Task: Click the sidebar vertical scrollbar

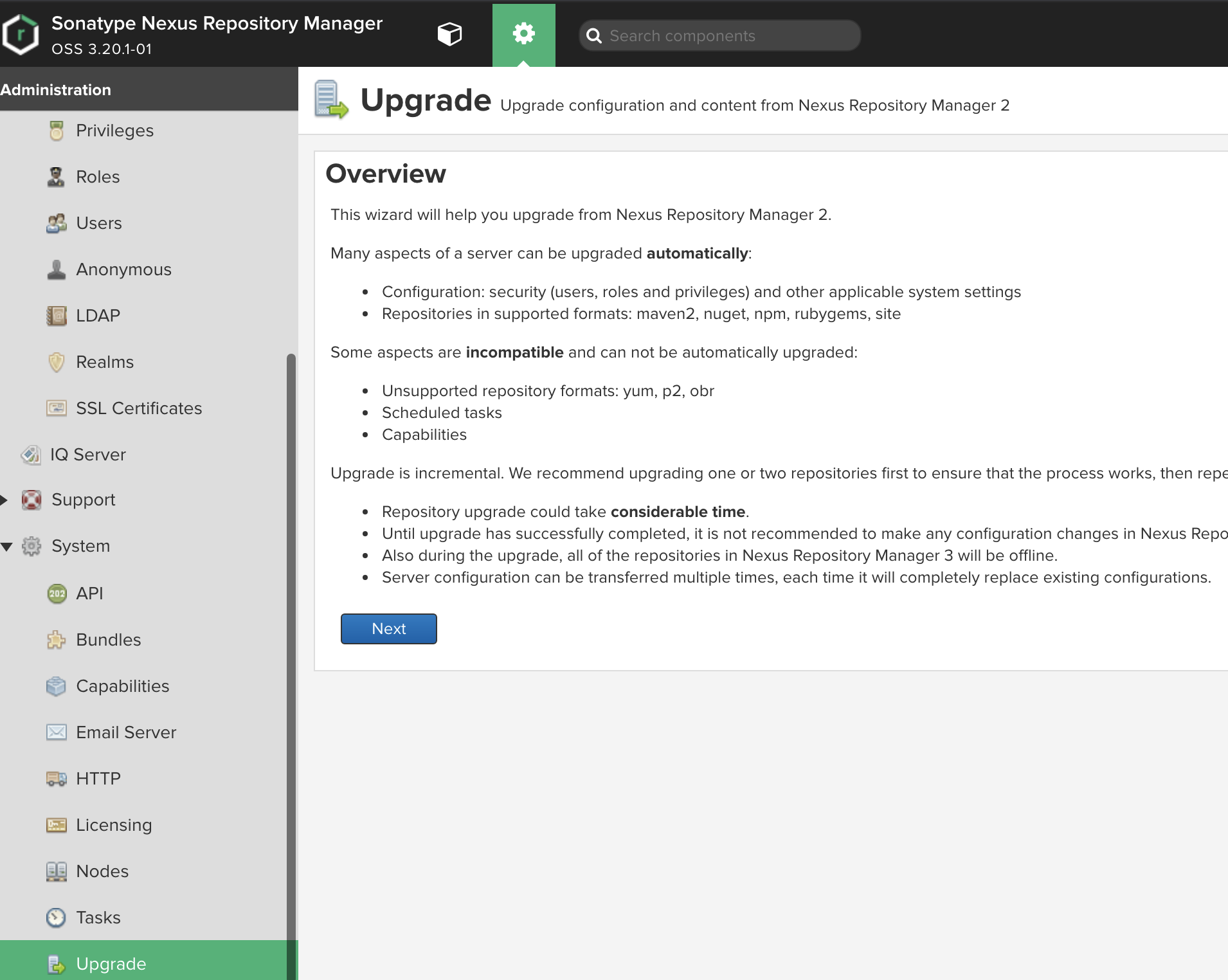Action: click(x=291, y=667)
